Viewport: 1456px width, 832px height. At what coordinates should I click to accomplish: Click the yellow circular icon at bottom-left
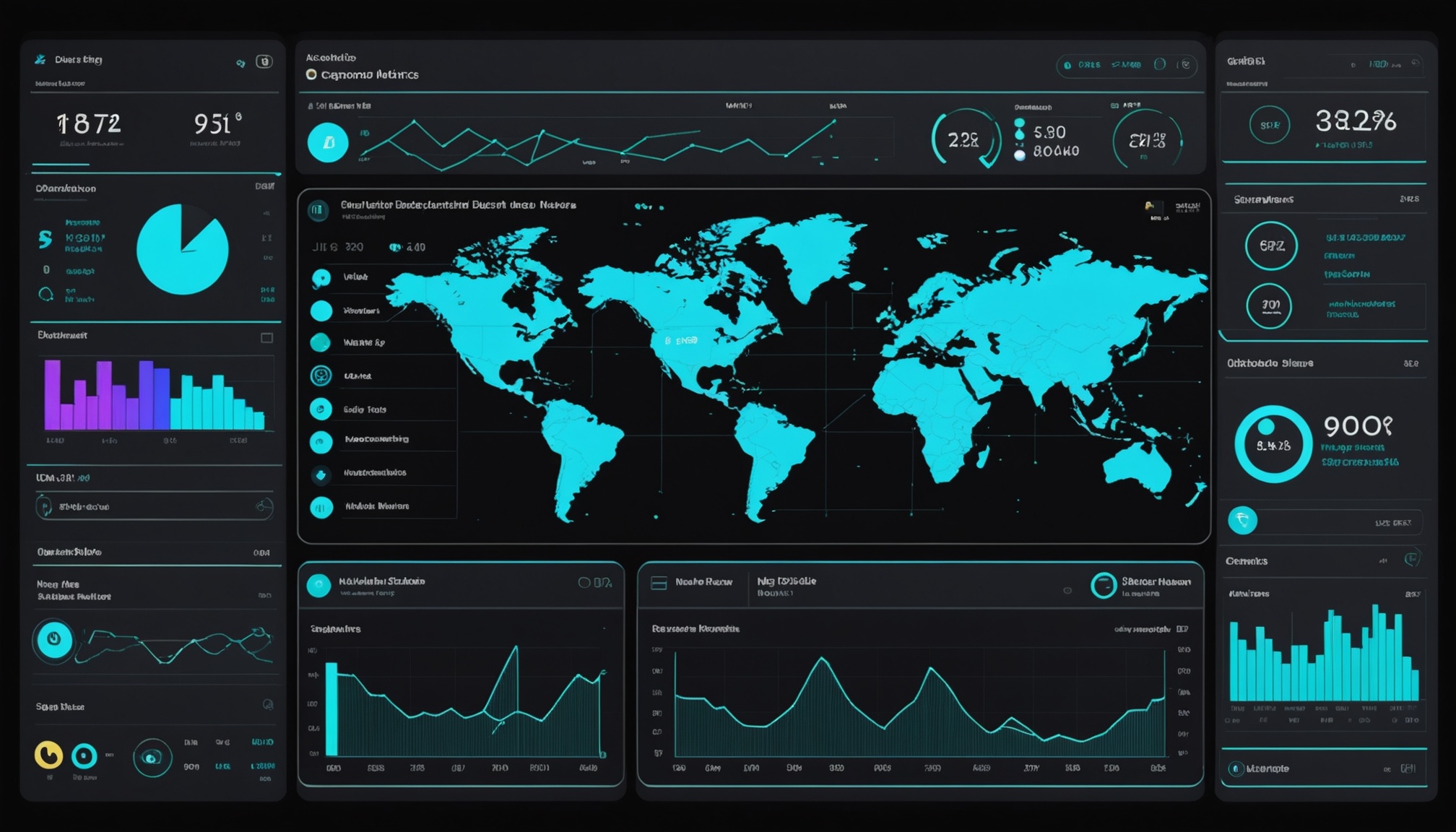[x=48, y=755]
